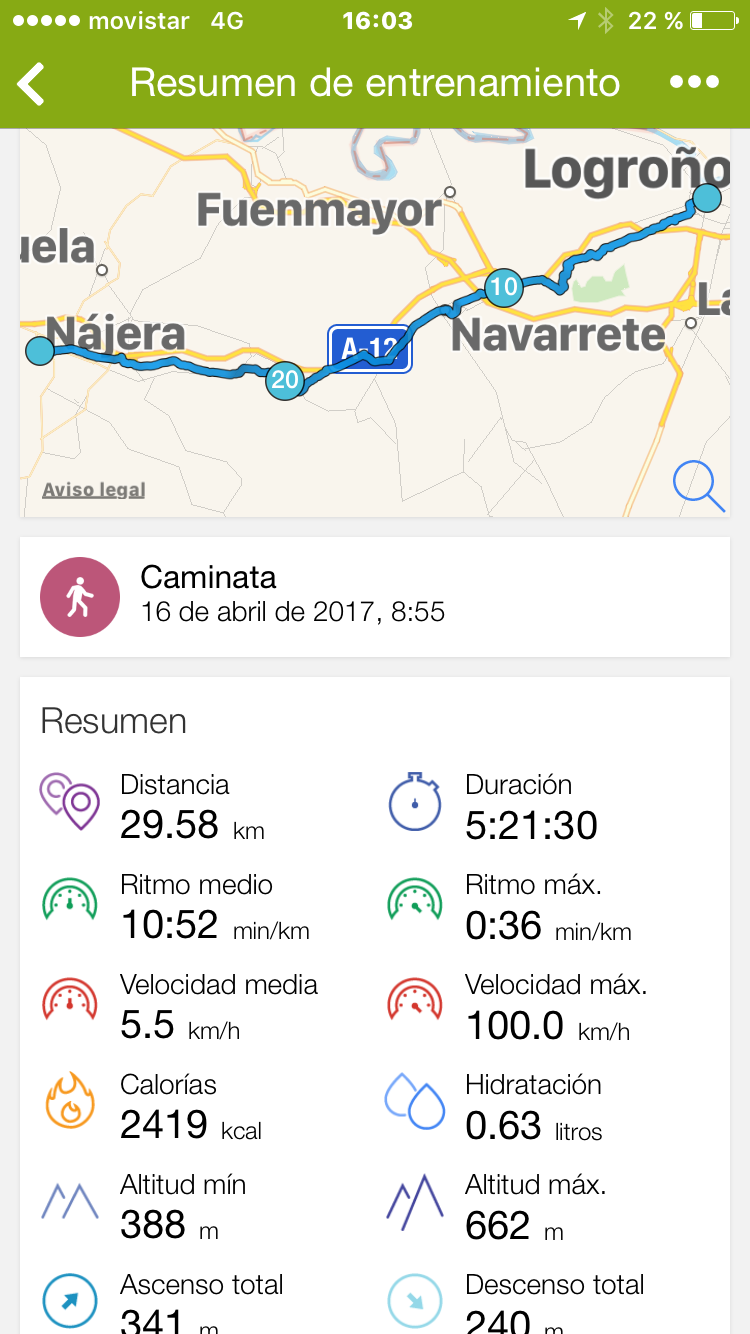
Task: Tap the red Velocidad media speedometer icon
Action: tap(70, 1001)
